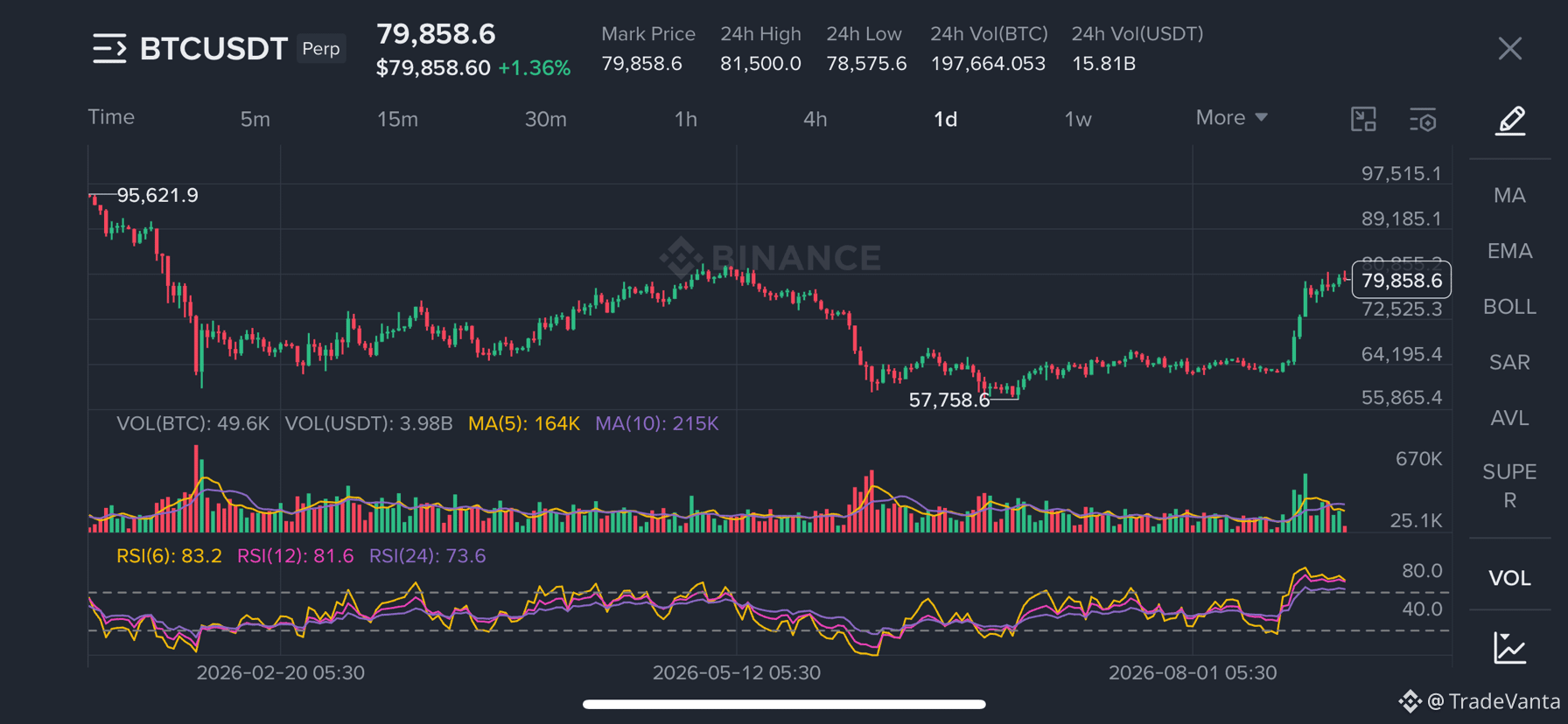Enable the BOLL bands indicator

[1510, 307]
